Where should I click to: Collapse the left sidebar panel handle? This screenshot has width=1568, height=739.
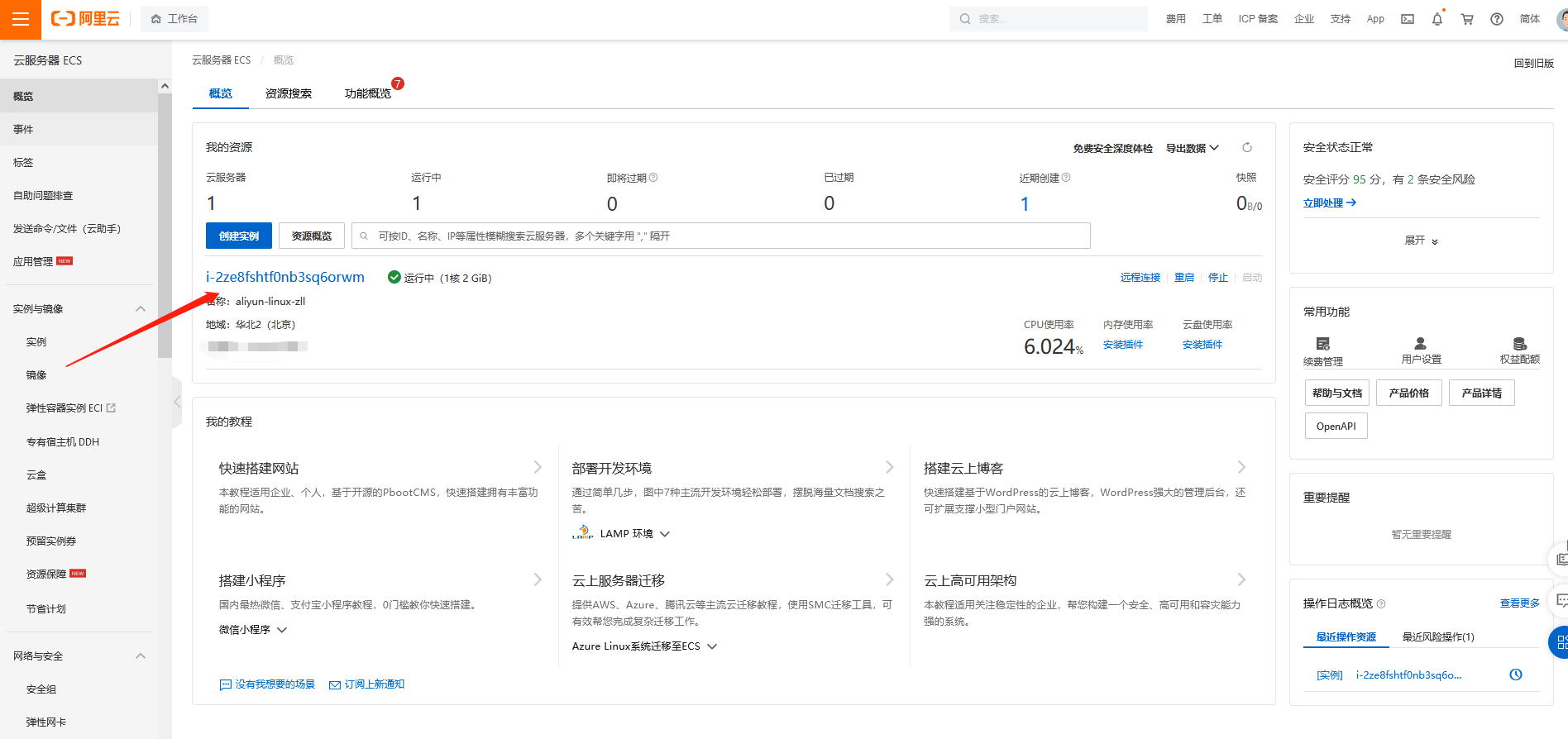coord(177,402)
